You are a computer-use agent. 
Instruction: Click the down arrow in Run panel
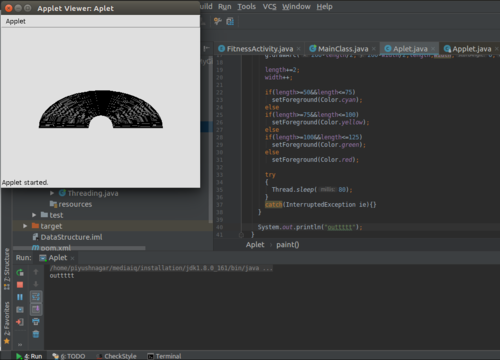(x=36, y=284)
